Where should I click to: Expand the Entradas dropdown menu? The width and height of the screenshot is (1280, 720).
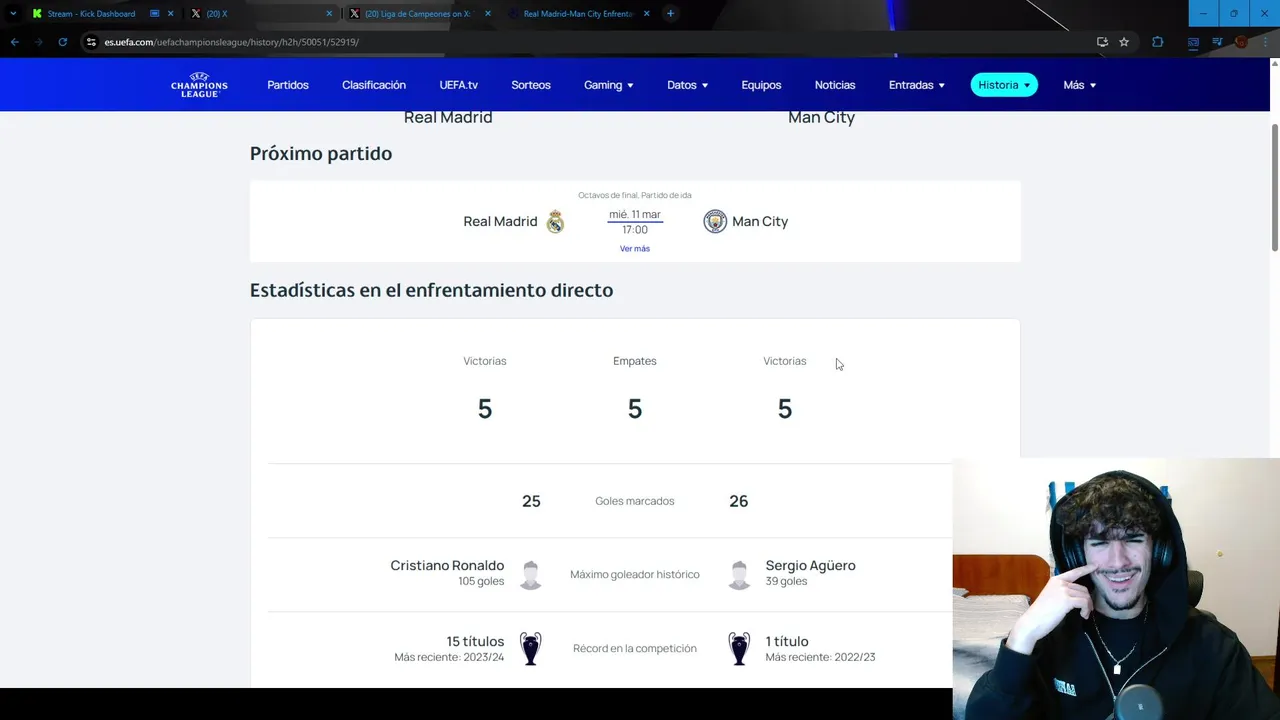[x=917, y=85]
